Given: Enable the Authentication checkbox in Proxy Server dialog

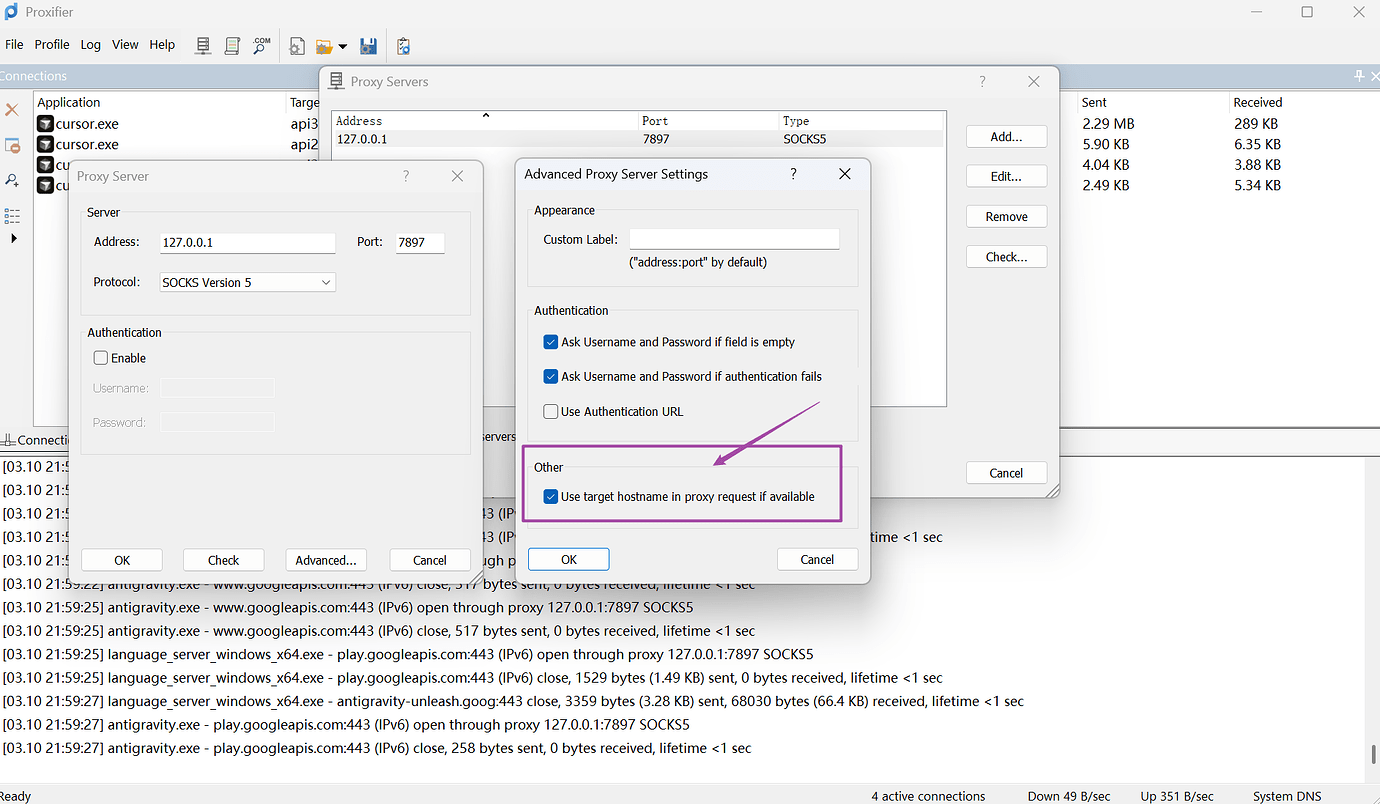Looking at the screenshot, I should (x=101, y=358).
